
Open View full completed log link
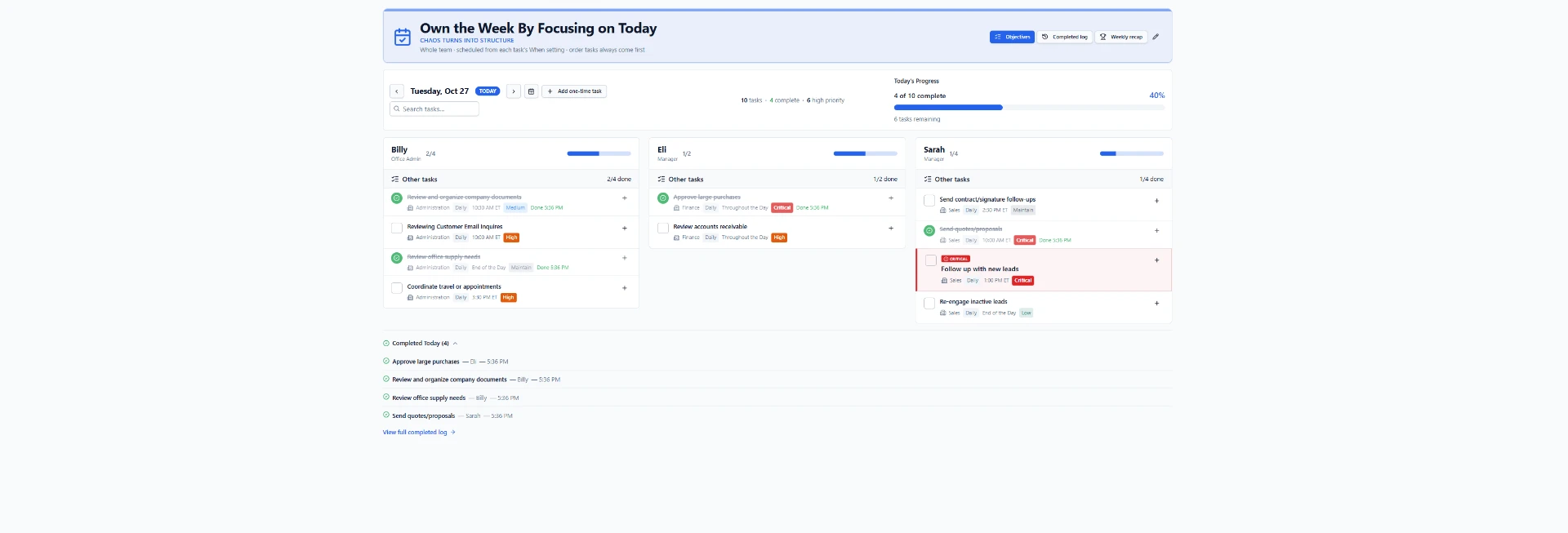[x=419, y=433]
